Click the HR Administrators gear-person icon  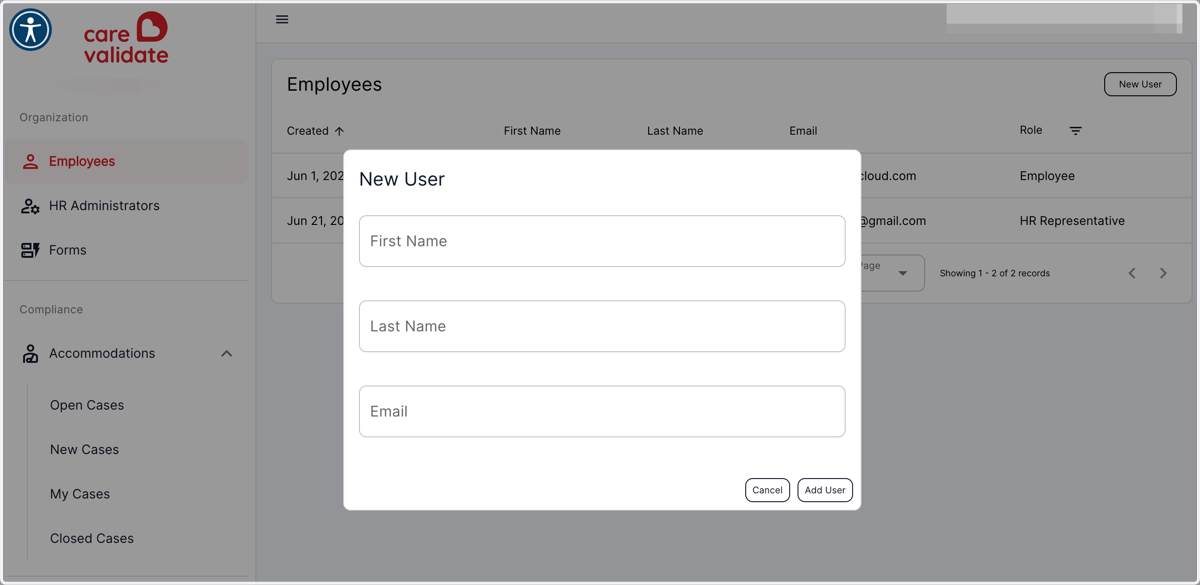[x=30, y=206]
